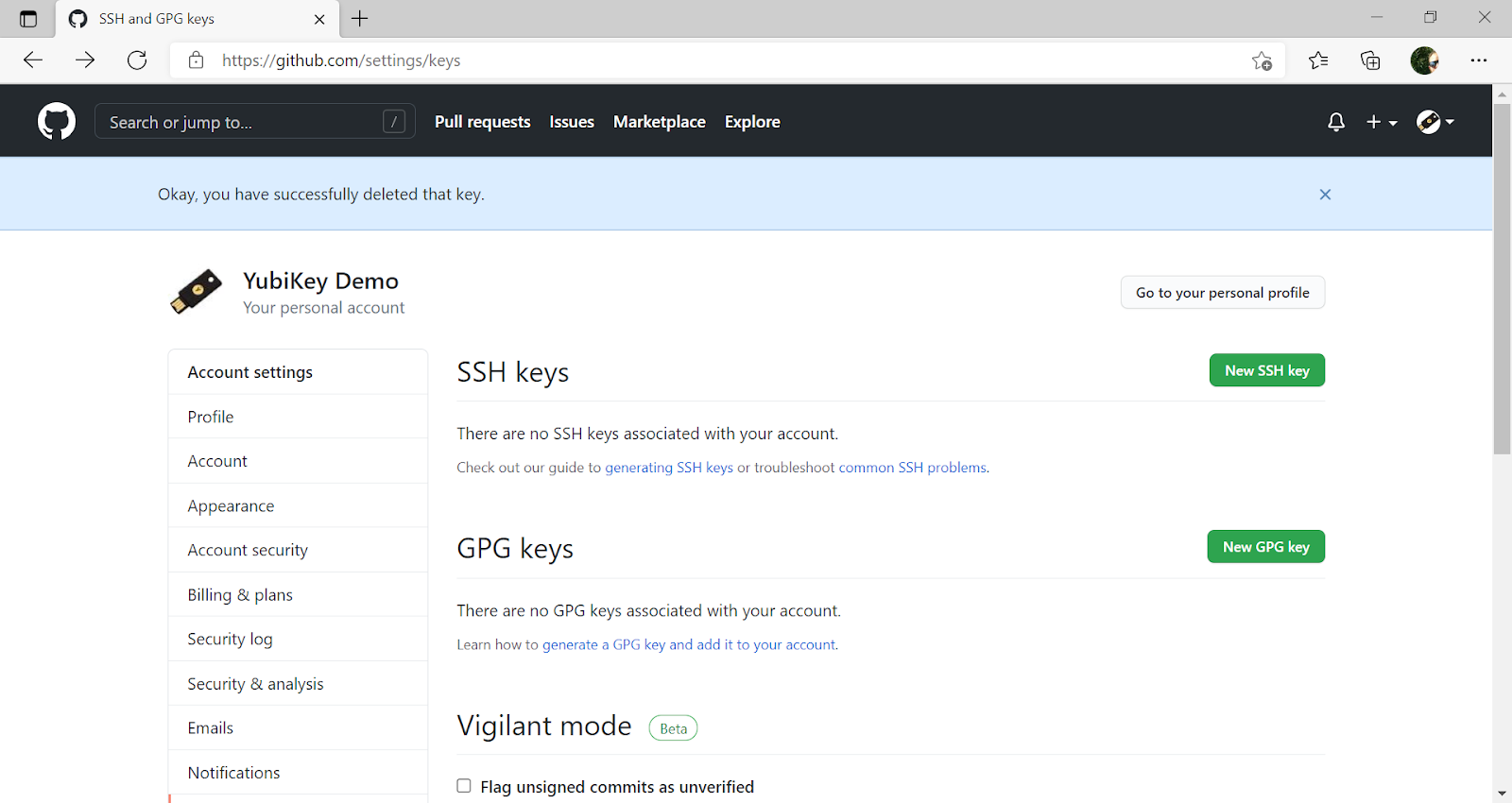Select Account security in settings sidebar
The width and height of the screenshot is (1512, 803).
coord(248,550)
